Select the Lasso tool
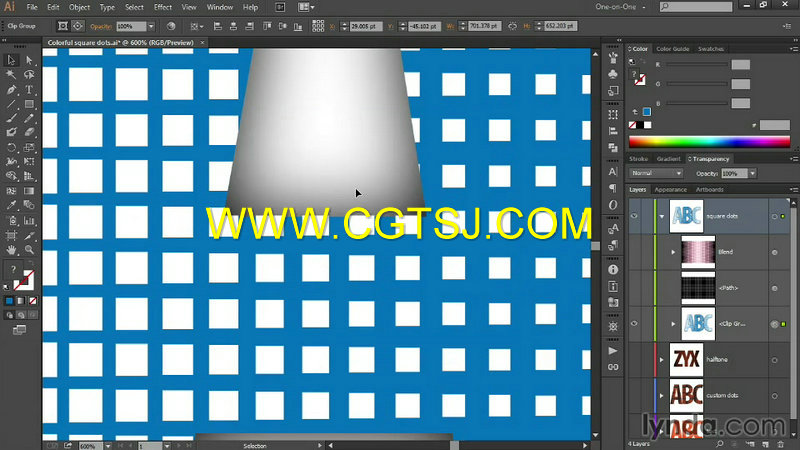 tap(29, 74)
